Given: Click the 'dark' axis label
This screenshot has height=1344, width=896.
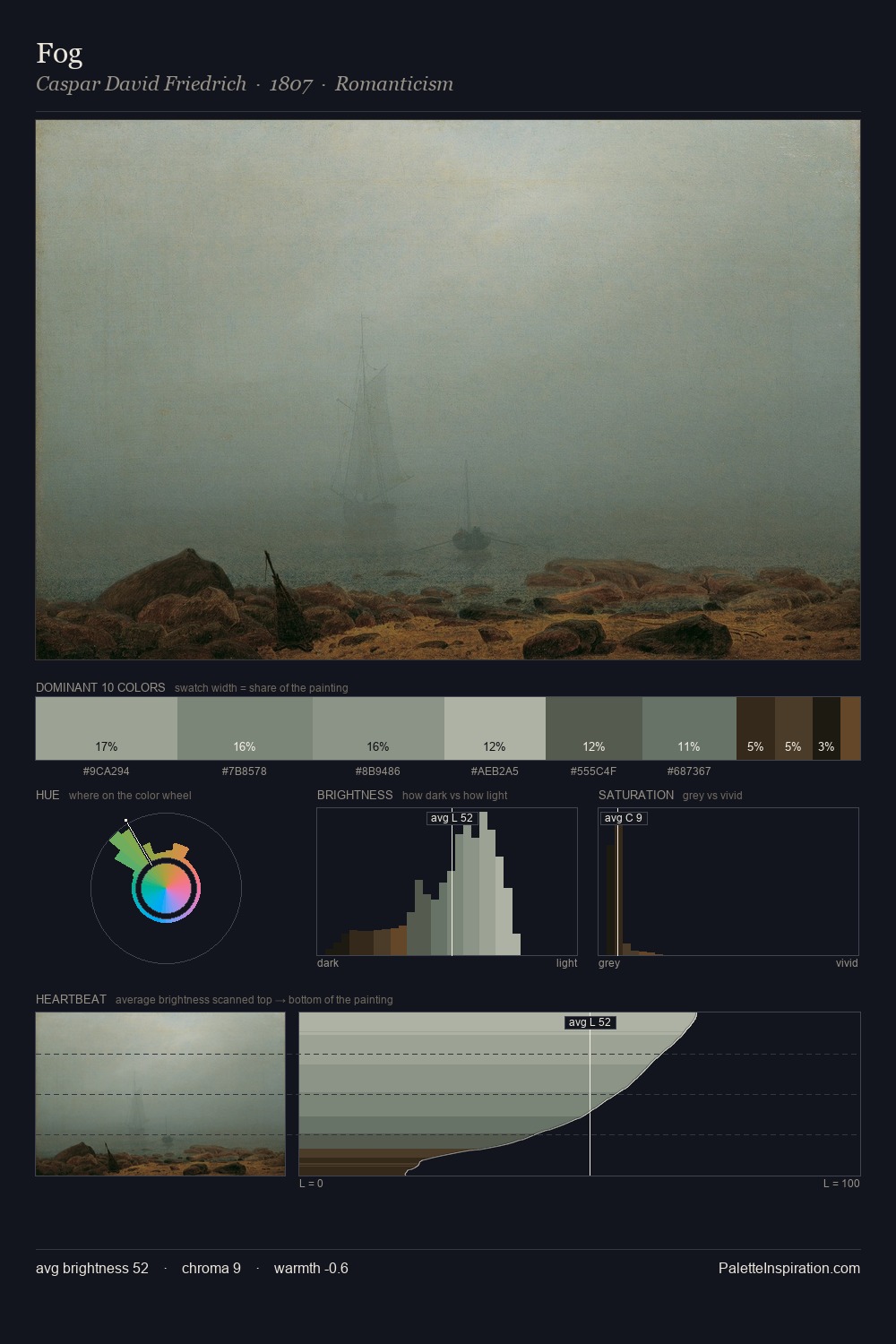Looking at the screenshot, I should point(328,963).
